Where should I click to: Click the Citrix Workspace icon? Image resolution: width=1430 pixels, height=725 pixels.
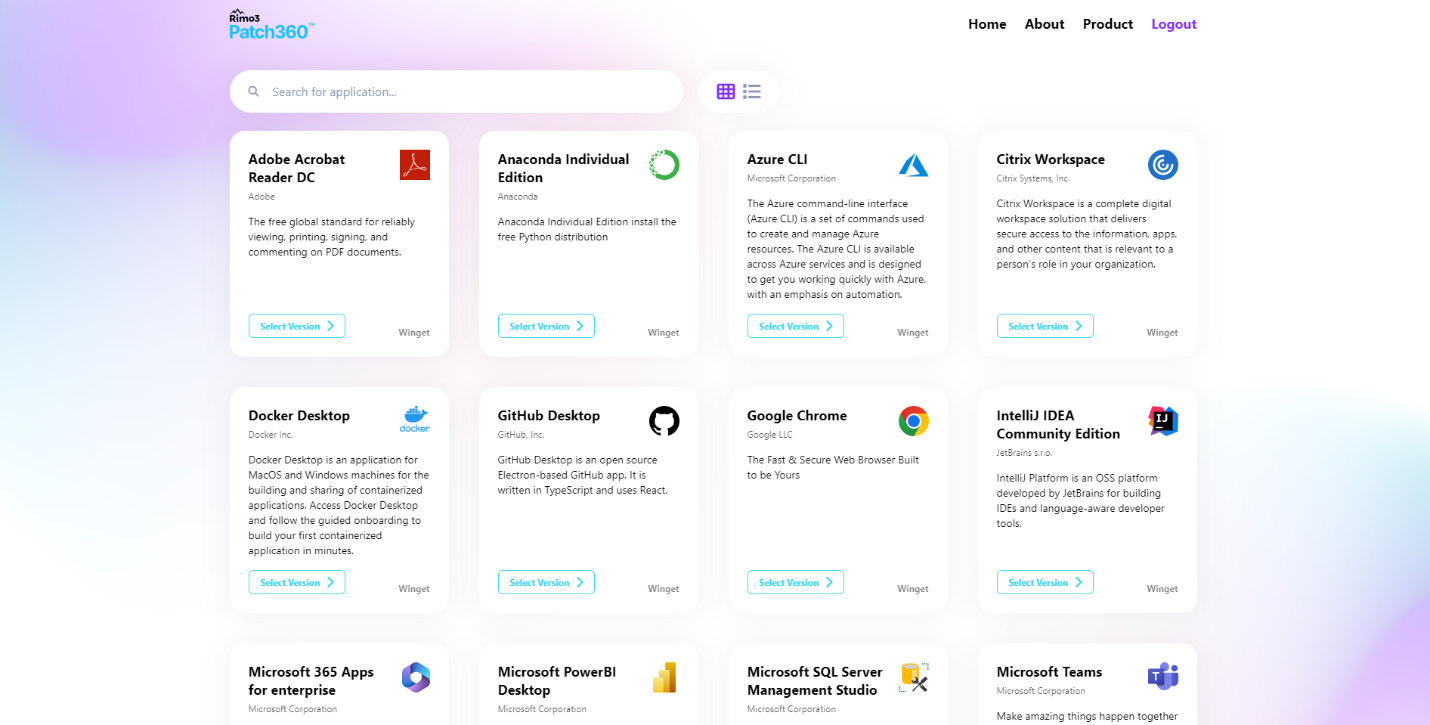pyautogui.click(x=1162, y=165)
